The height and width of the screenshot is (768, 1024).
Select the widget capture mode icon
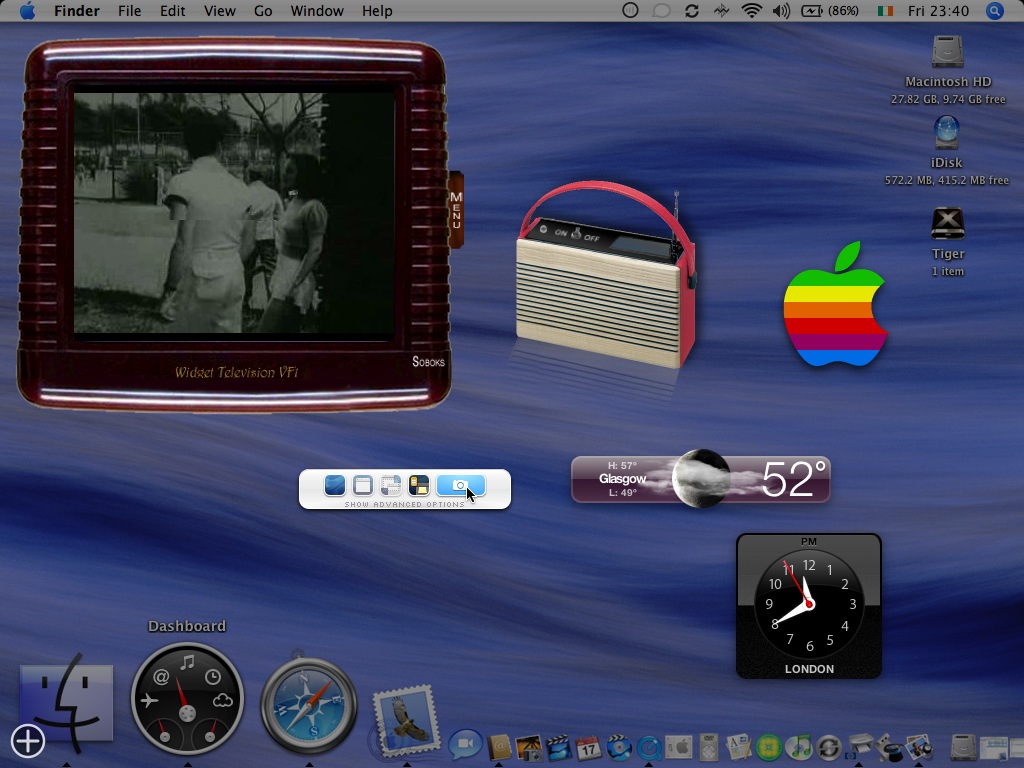[x=419, y=486]
